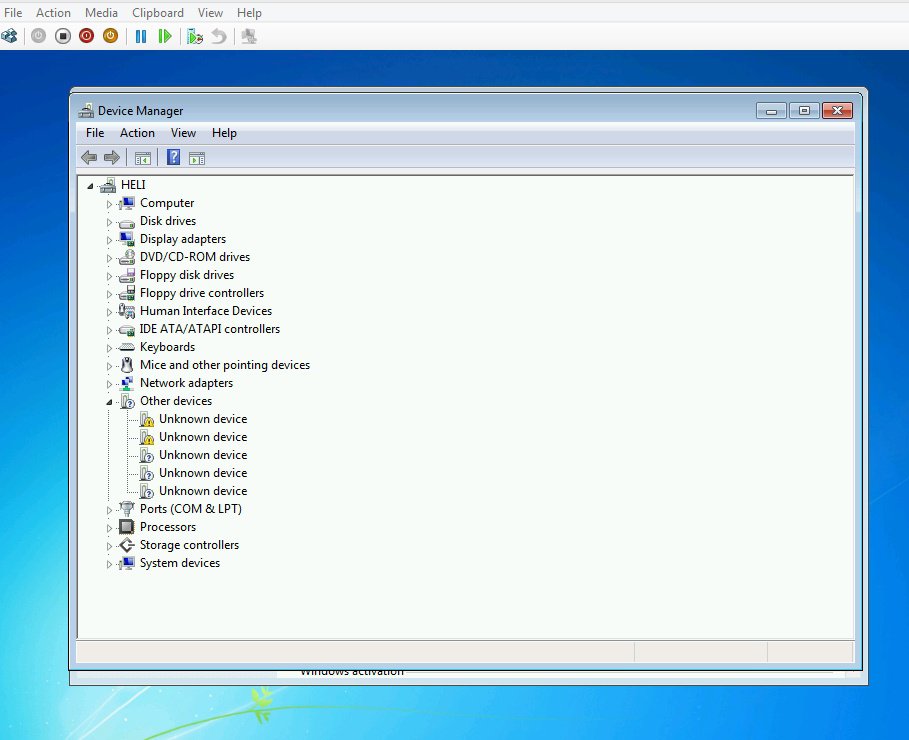Open Help using the blue question mark icon
Screen dimensions: 909x740
coord(172,157)
